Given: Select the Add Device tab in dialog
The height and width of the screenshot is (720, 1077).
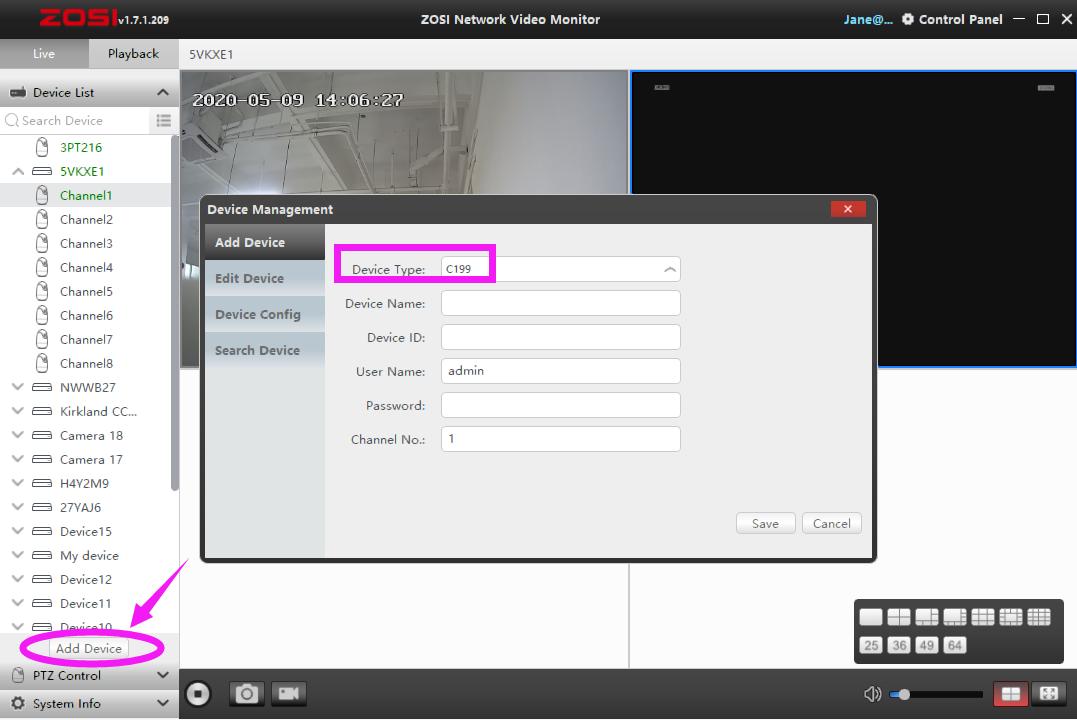Looking at the screenshot, I should [x=264, y=242].
